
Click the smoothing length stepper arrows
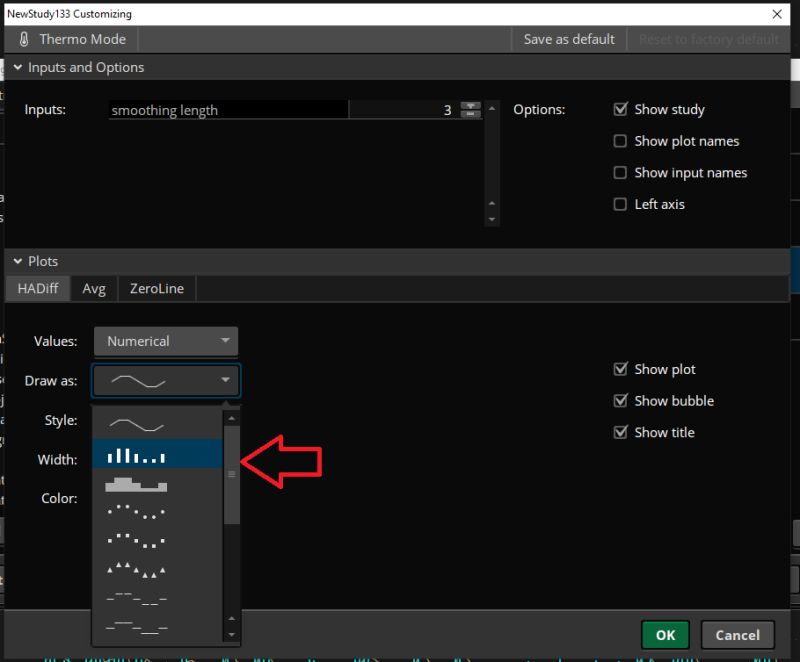[470, 109]
